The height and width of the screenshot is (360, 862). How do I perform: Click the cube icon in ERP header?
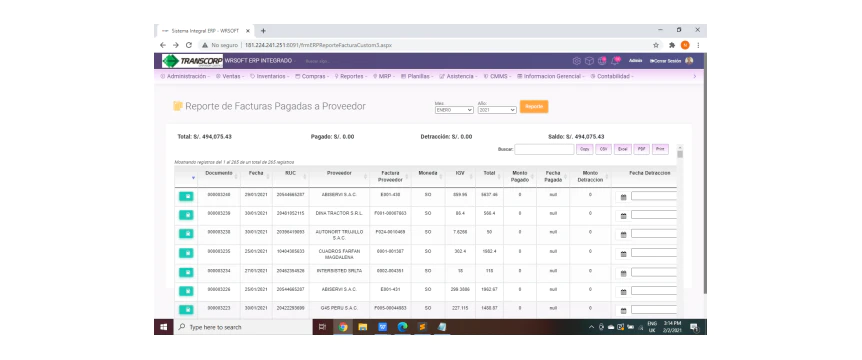click(589, 61)
